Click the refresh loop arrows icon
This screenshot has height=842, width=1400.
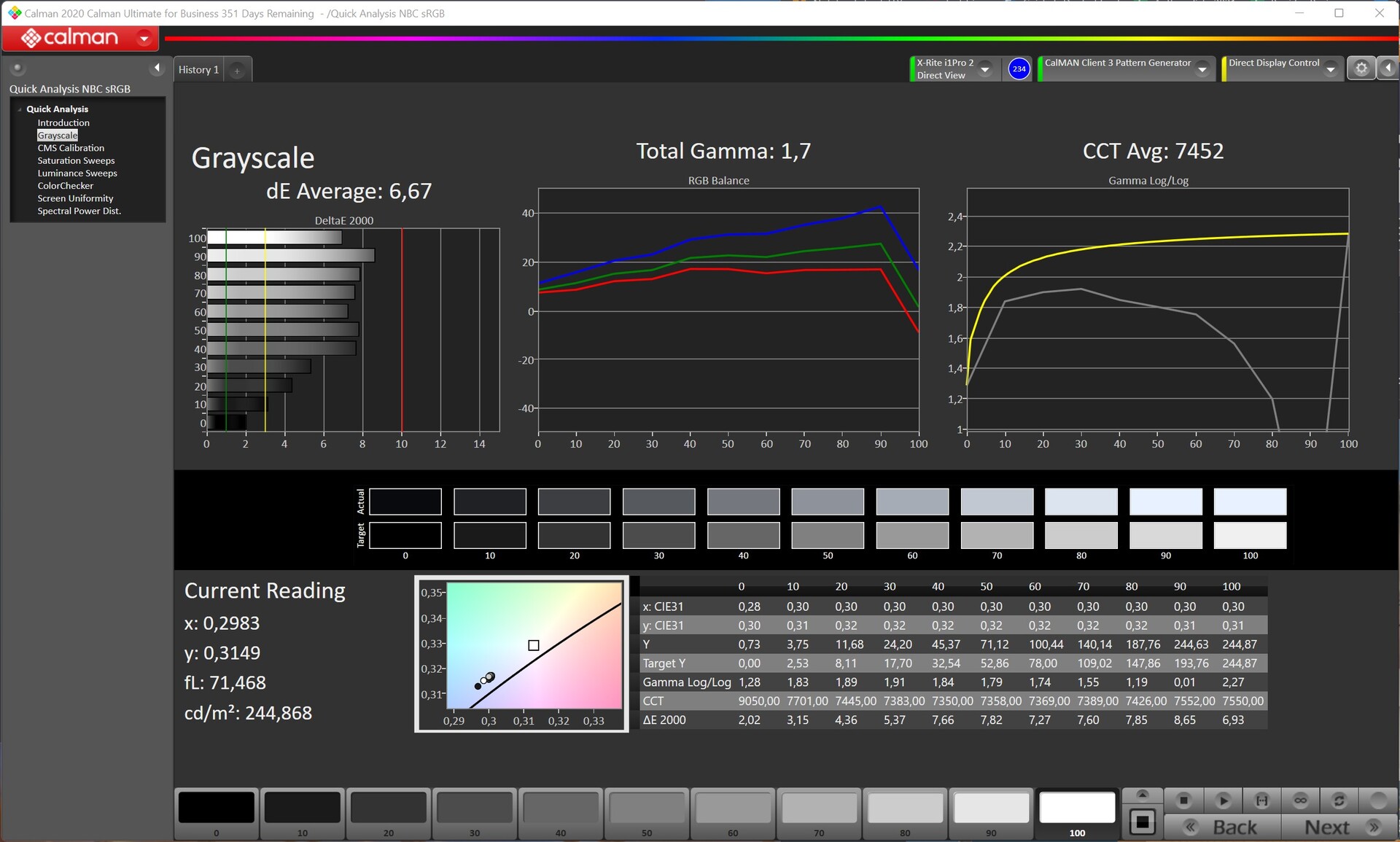(1339, 800)
